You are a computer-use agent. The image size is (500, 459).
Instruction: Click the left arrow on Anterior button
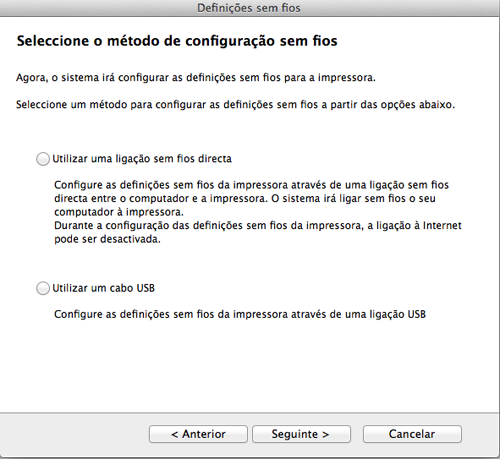point(175,434)
